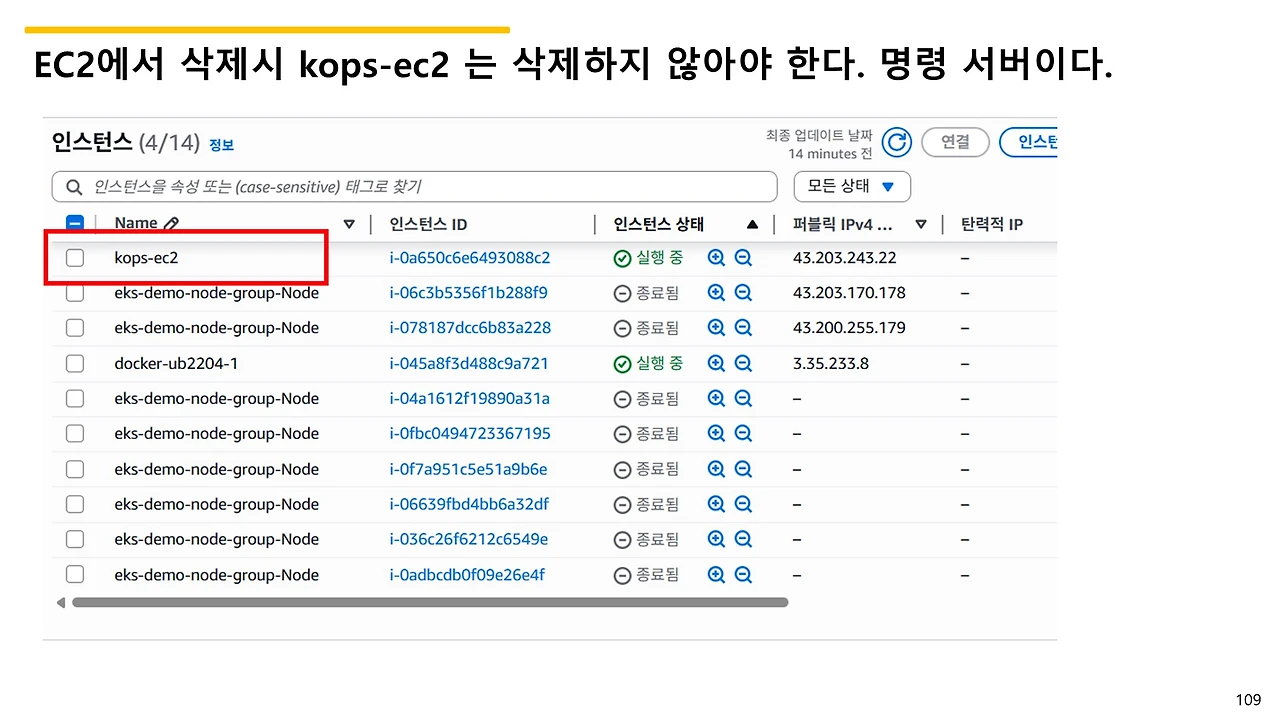Check the docker-ub2204-1 instance checkbox
This screenshot has height=720, width=1280.
[x=75, y=364]
